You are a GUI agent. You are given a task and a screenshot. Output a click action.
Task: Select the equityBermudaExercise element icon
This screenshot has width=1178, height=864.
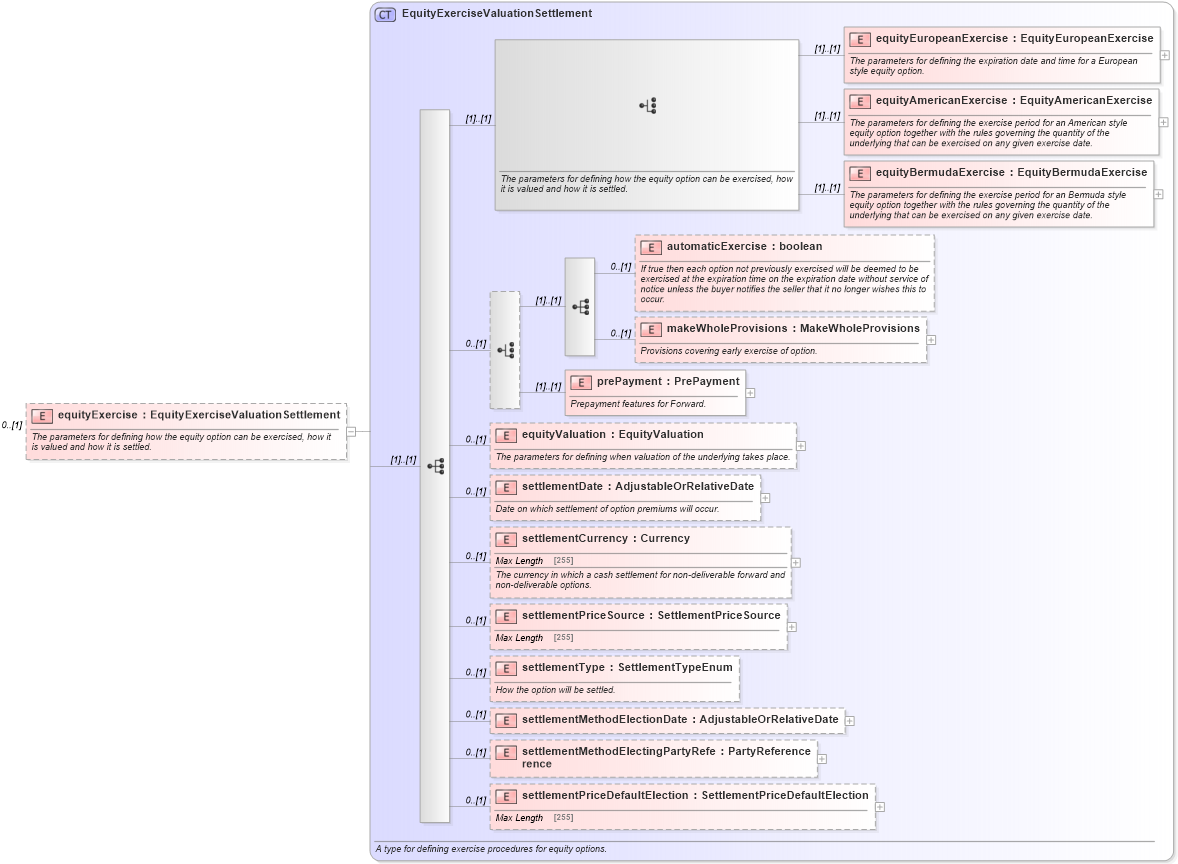859,172
